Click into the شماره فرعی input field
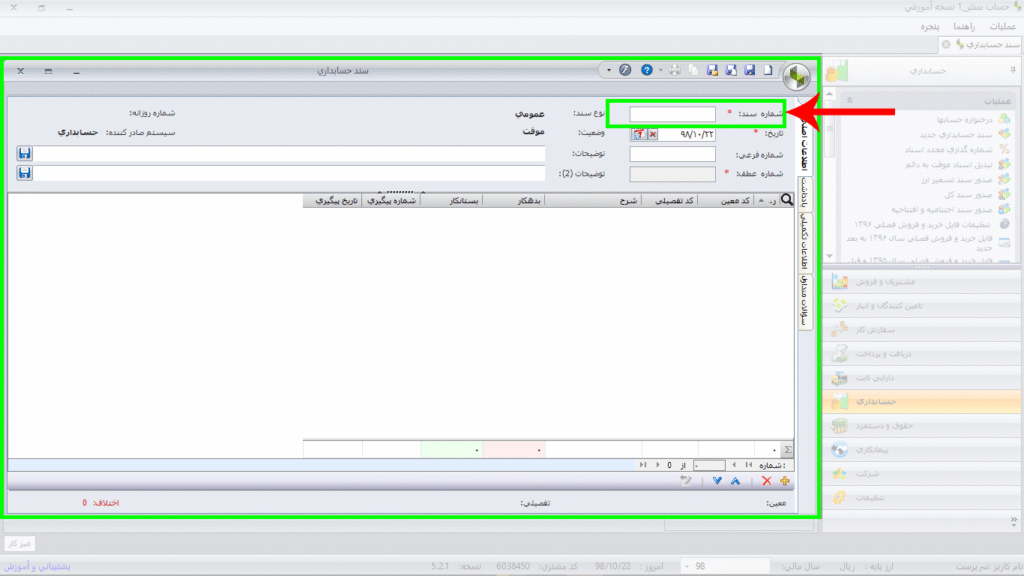The image size is (1024, 576). (672, 154)
